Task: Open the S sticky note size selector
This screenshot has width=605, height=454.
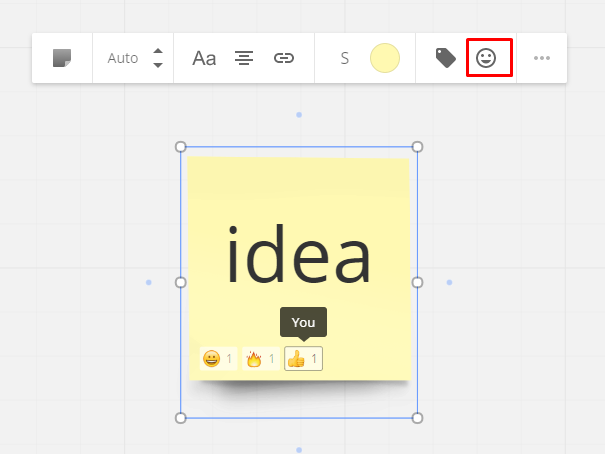Action: (x=344, y=58)
